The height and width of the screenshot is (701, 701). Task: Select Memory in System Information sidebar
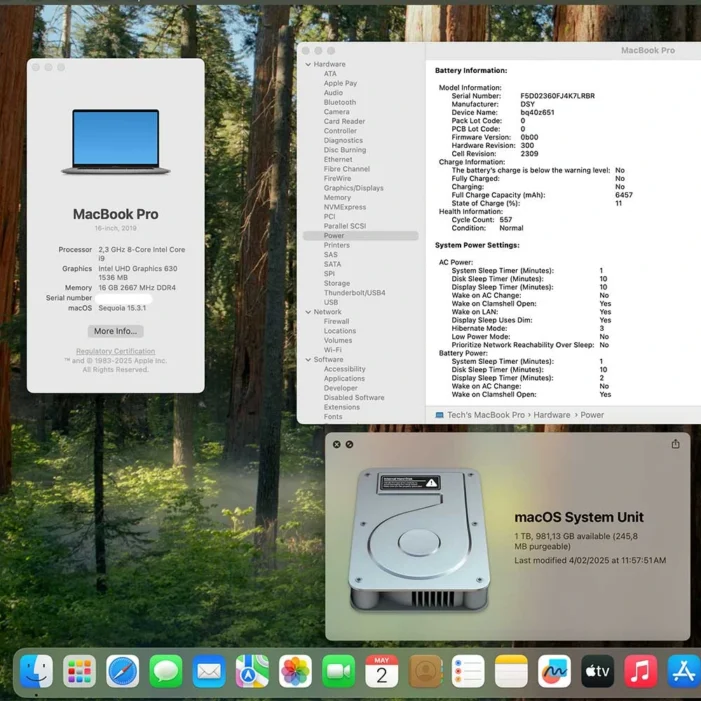[337, 198]
